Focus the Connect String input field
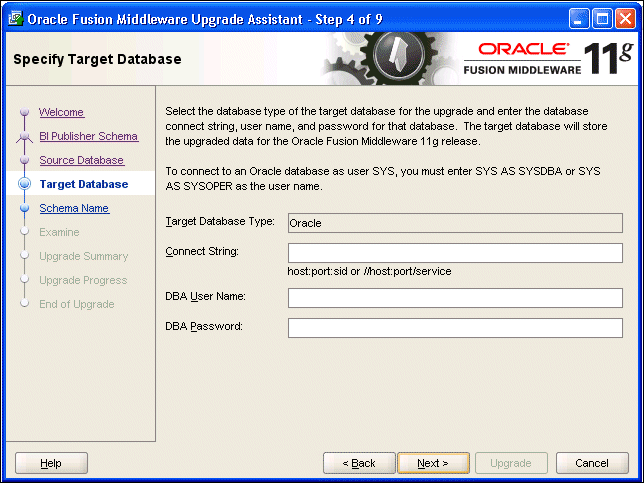Screen dimensions: 644x483 [x=455, y=253]
